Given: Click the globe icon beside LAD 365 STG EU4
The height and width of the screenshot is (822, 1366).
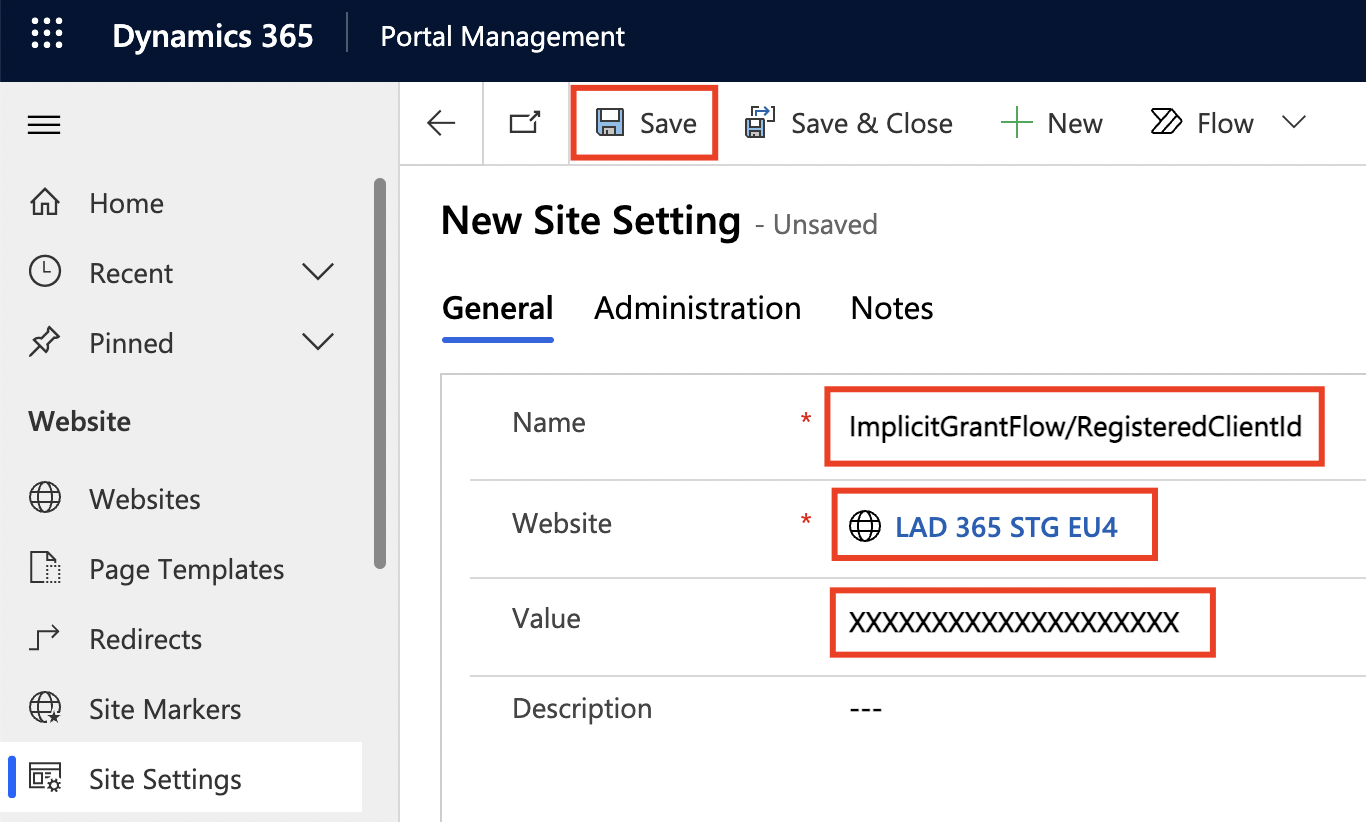Looking at the screenshot, I should tap(865, 526).
